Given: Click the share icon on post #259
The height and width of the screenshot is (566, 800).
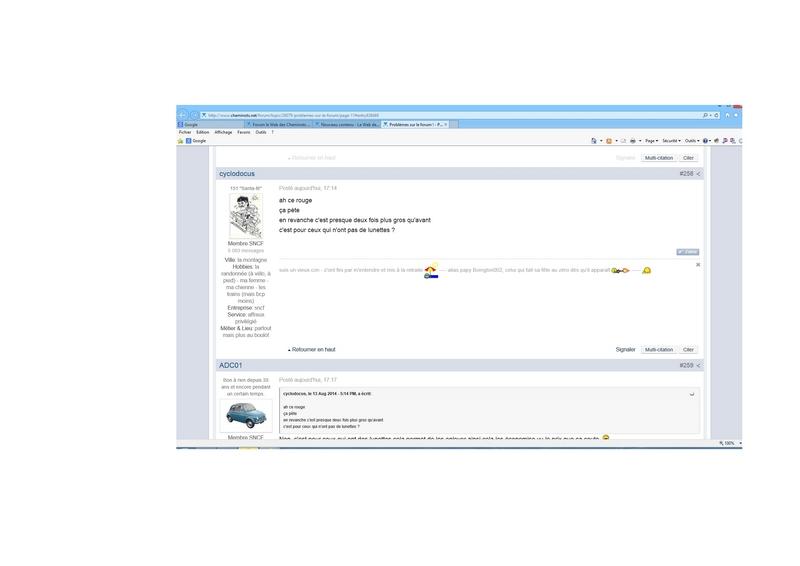Looking at the screenshot, I should [x=698, y=366].
